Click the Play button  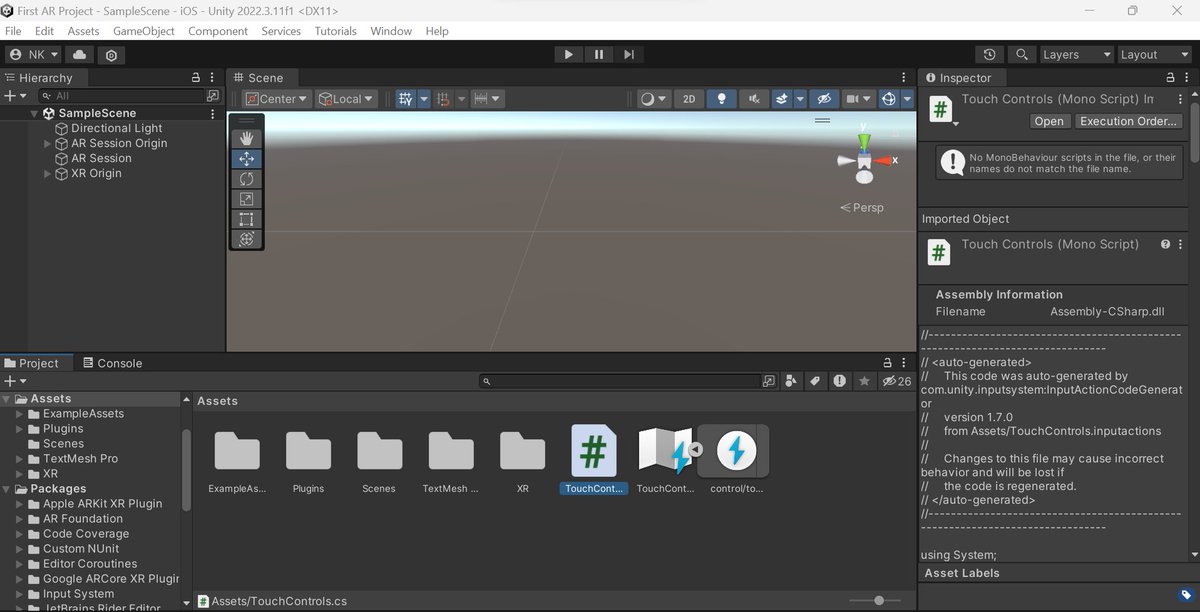click(568, 55)
